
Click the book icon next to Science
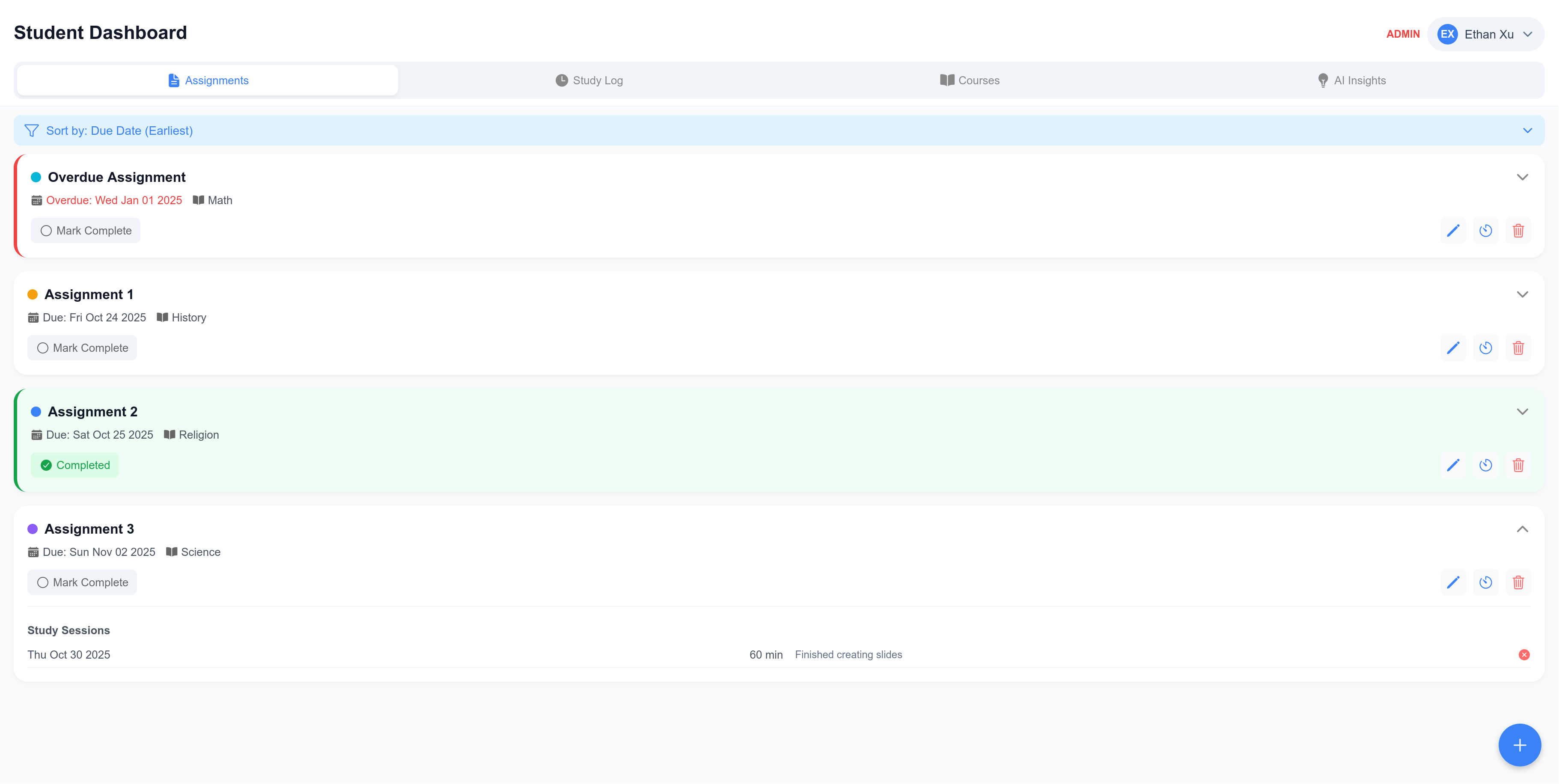click(x=172, y=552)
